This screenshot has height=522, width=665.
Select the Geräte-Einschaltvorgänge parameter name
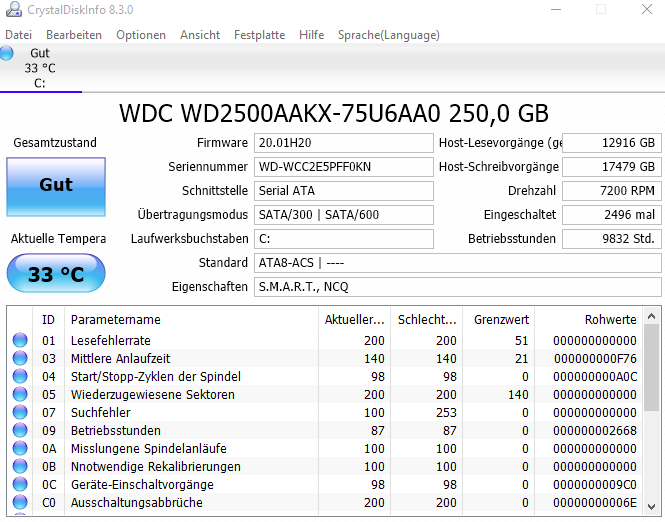[x=142, y=485]
